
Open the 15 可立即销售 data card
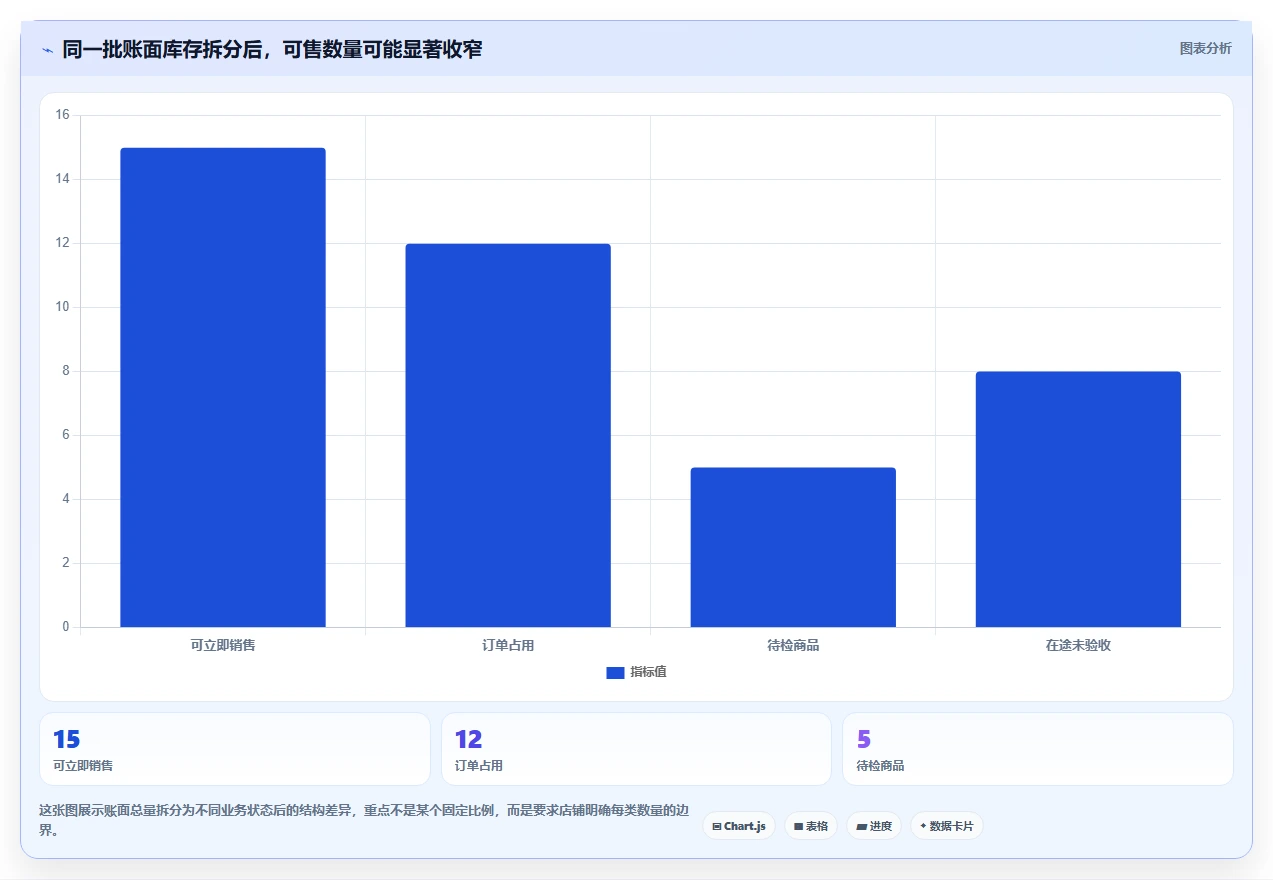[235, 749]
